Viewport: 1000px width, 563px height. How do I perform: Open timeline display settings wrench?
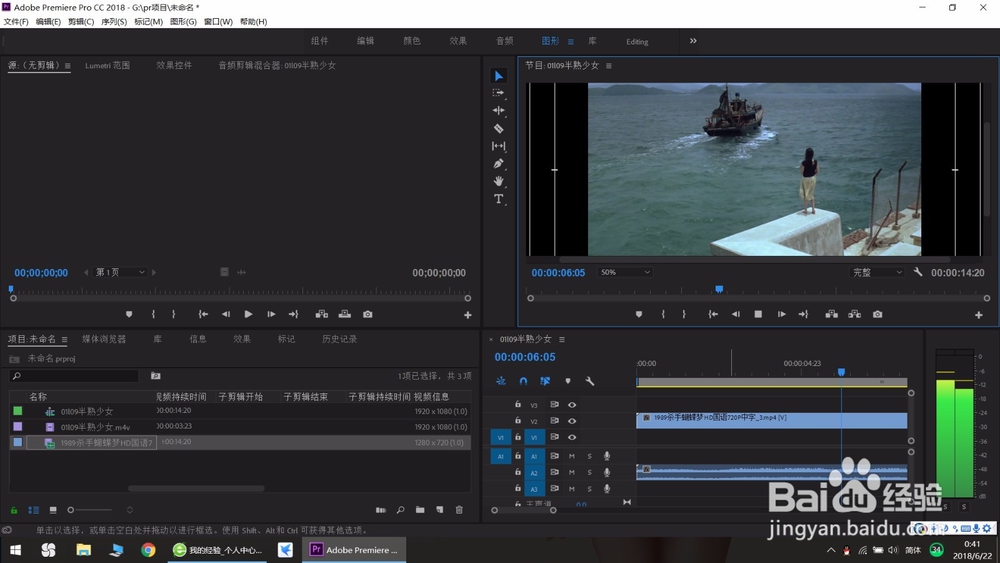[590, 381]
